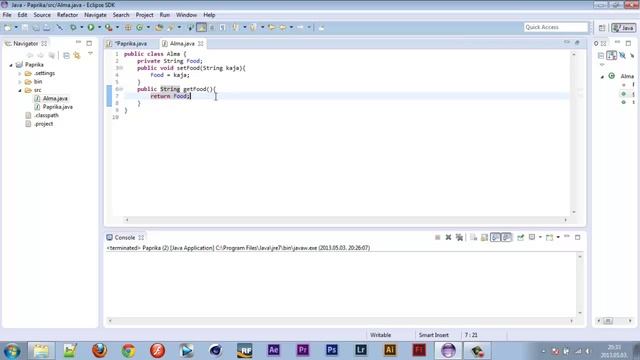Toggle Link with Editor in Navigator

(77, 55)
